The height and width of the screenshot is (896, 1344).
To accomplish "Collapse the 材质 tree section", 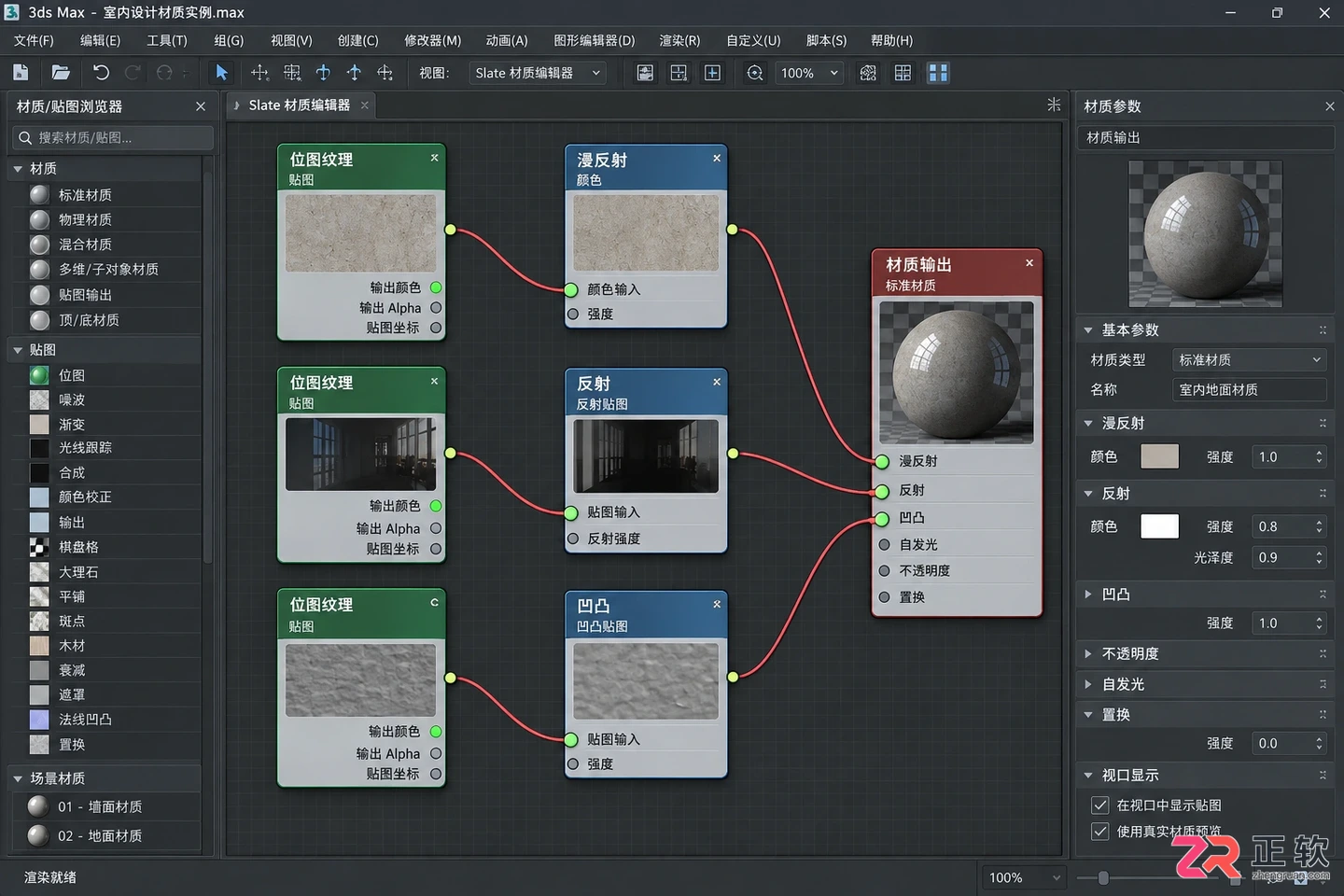I will pyautogui.click(x=18, y=169).
